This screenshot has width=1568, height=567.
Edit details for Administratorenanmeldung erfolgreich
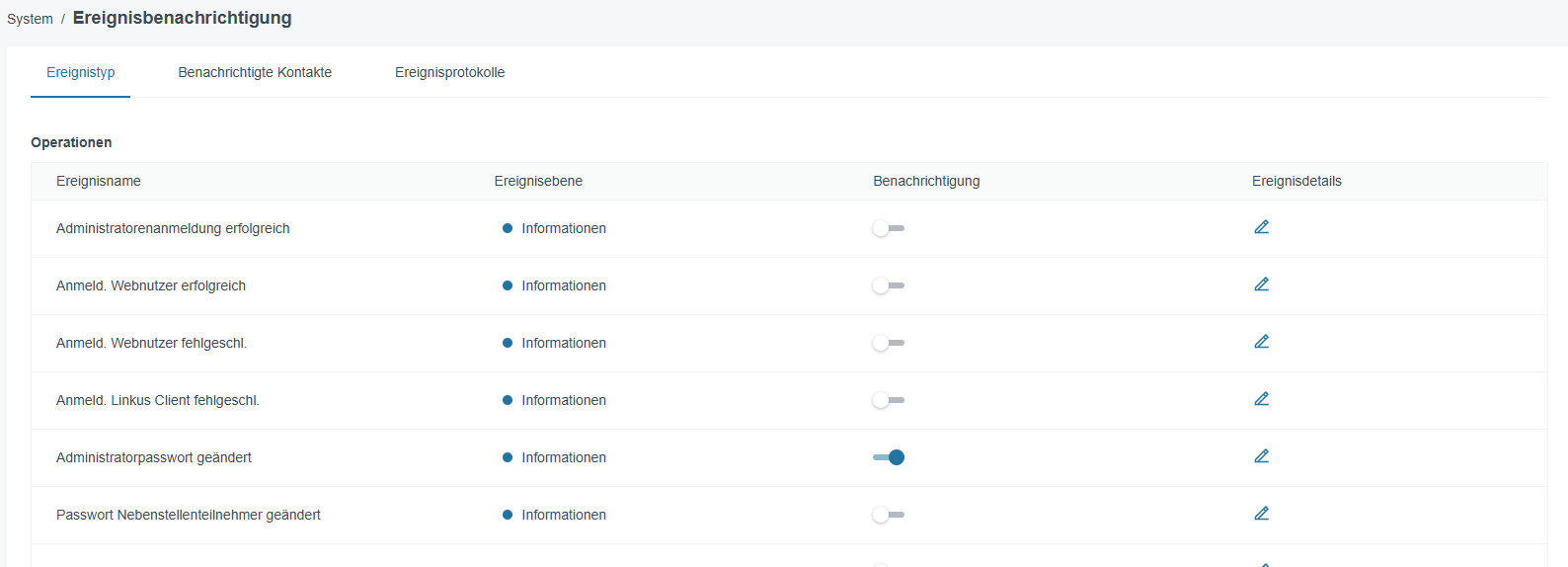click(1261, 227)
